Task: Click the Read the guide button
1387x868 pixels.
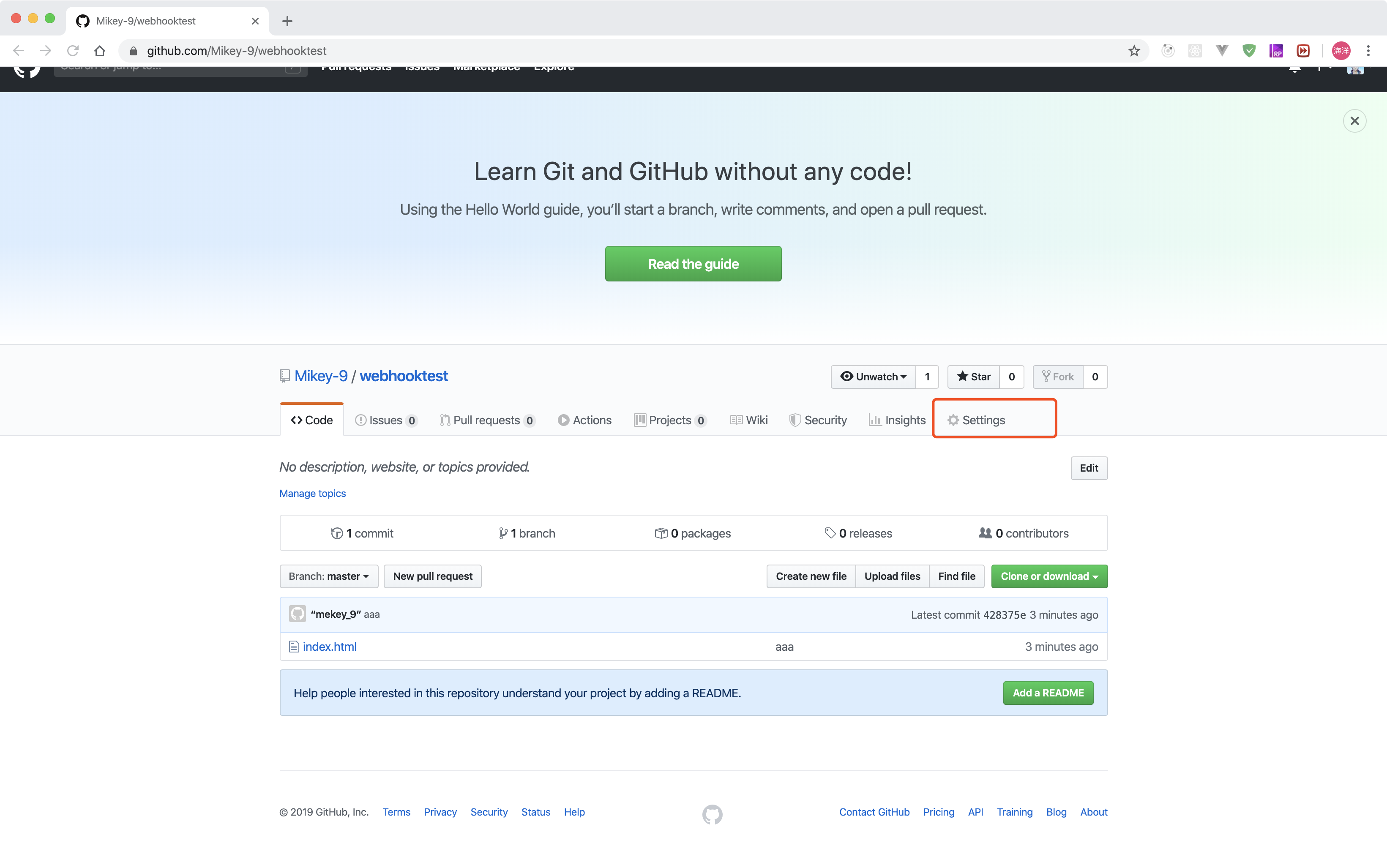Action: click(x=693, y=264)
